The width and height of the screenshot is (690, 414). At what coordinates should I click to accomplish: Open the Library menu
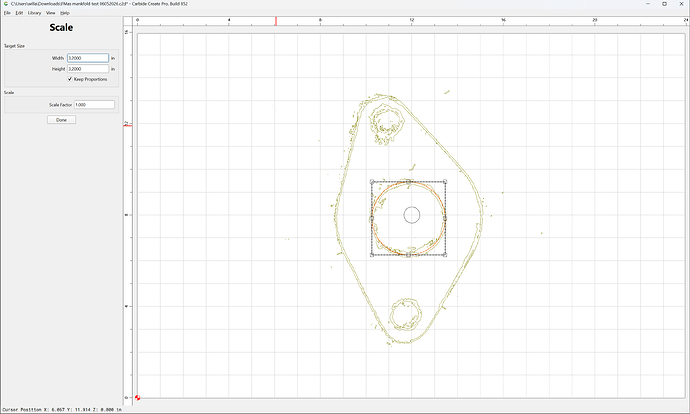34,13
